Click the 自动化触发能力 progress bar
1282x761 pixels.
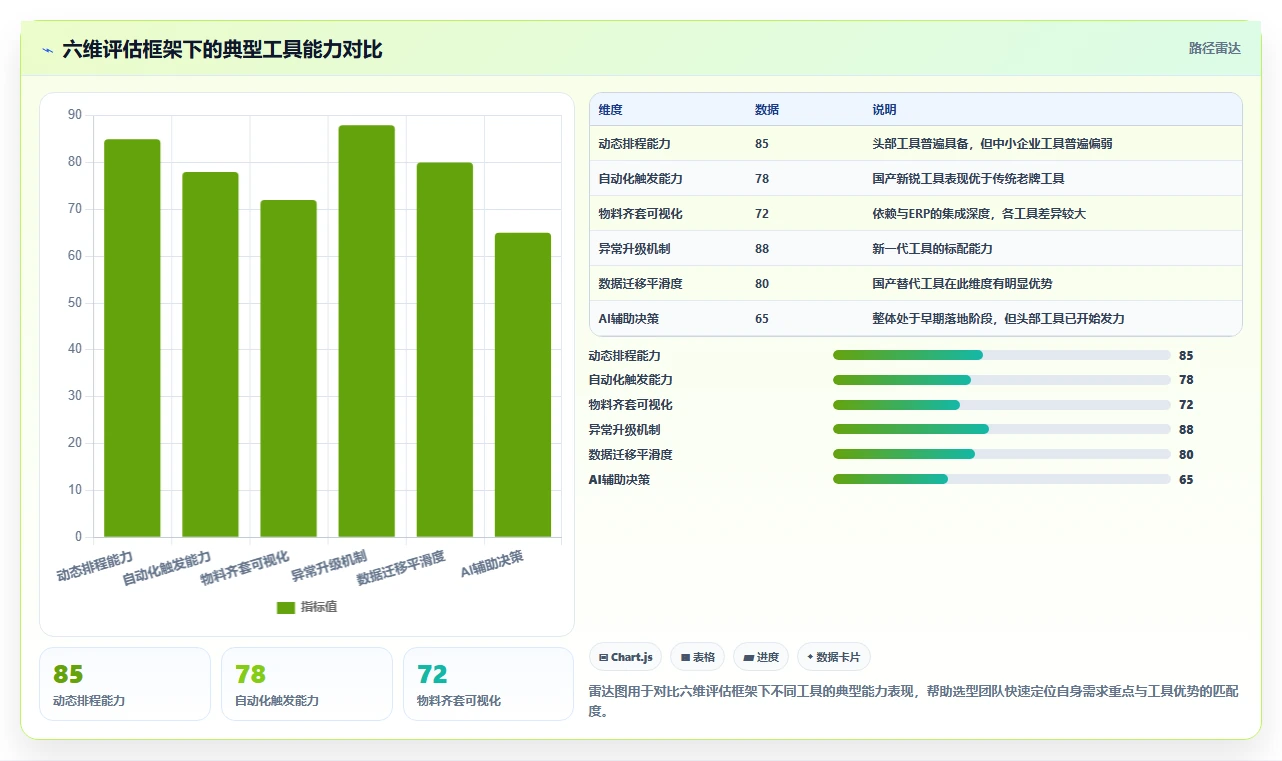tap(1001, 380)
